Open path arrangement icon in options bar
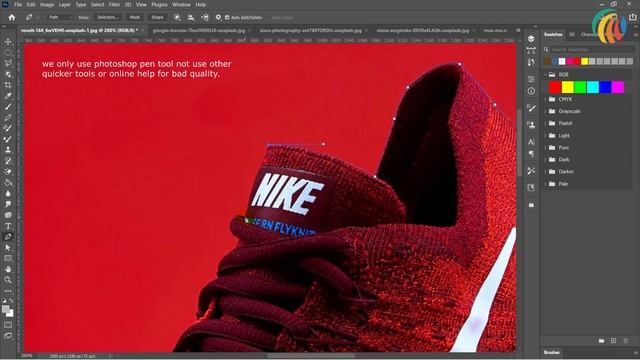Image resolution: width=640 pixels, height=360 pixels. pyautogui.click(x=205, y=18)
